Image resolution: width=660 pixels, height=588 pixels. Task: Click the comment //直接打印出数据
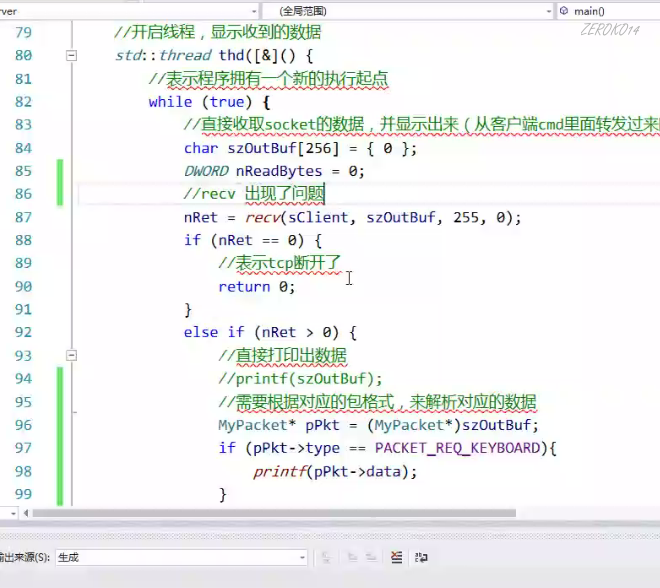(x=282, y=356)
